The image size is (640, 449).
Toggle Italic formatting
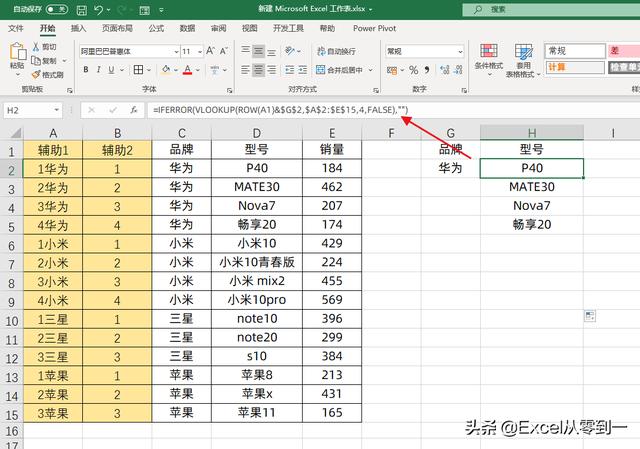coord(98,70)
